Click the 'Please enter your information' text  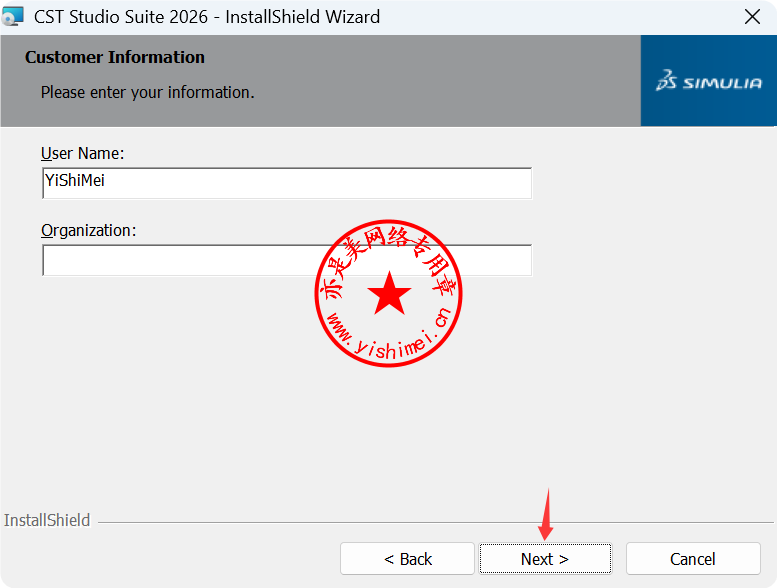pyautogui.click(x=147, y=92)
